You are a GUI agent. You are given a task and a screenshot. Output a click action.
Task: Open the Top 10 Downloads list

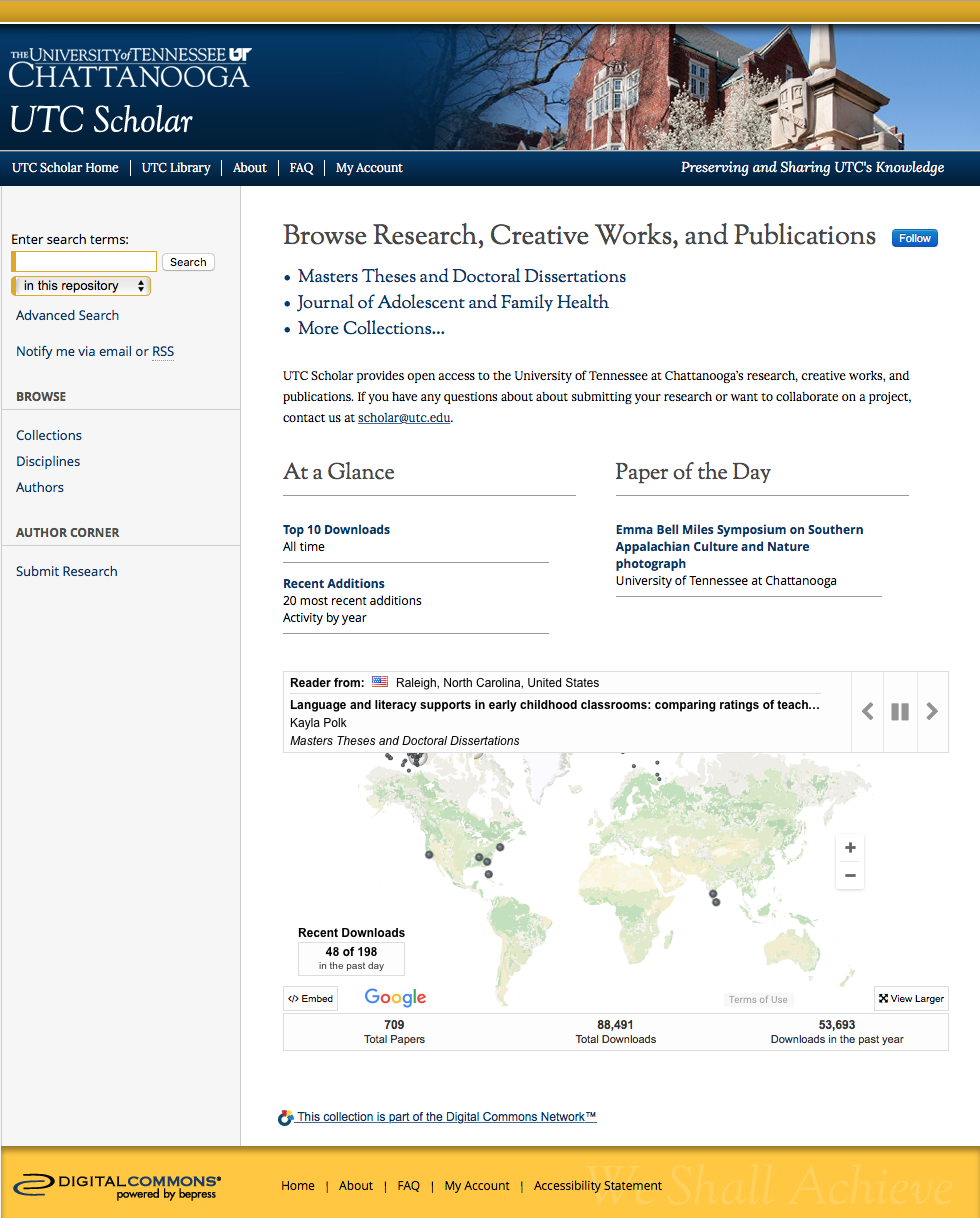(336, 529)
